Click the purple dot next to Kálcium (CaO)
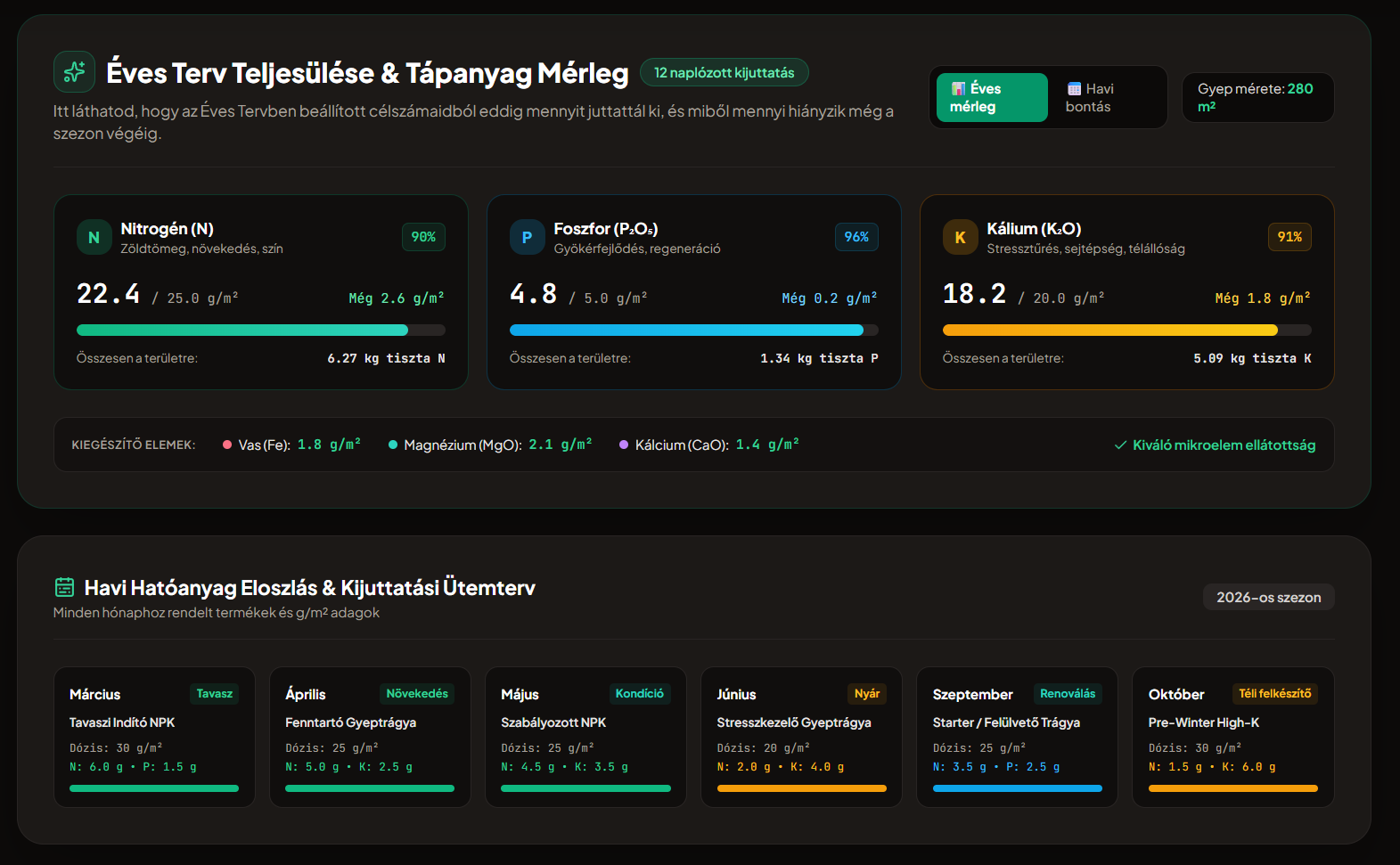The height and width of the screenshot is (865, 1400). tap(624, 445)
